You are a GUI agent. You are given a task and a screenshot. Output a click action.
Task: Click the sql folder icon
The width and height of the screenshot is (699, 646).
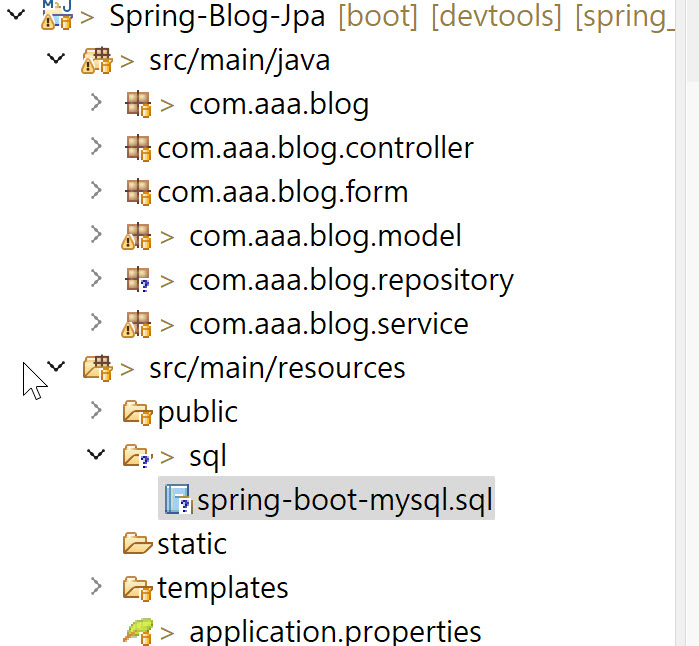pyautogui.click(x=138, y=456)
